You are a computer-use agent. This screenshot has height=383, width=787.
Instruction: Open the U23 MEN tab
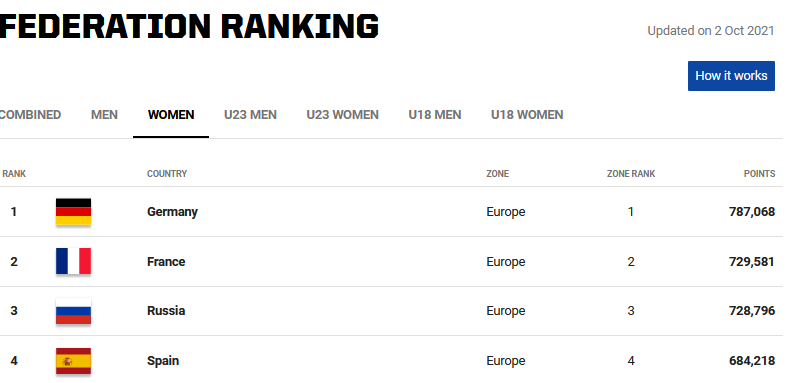pyautogui.click(x=250, y=115)
